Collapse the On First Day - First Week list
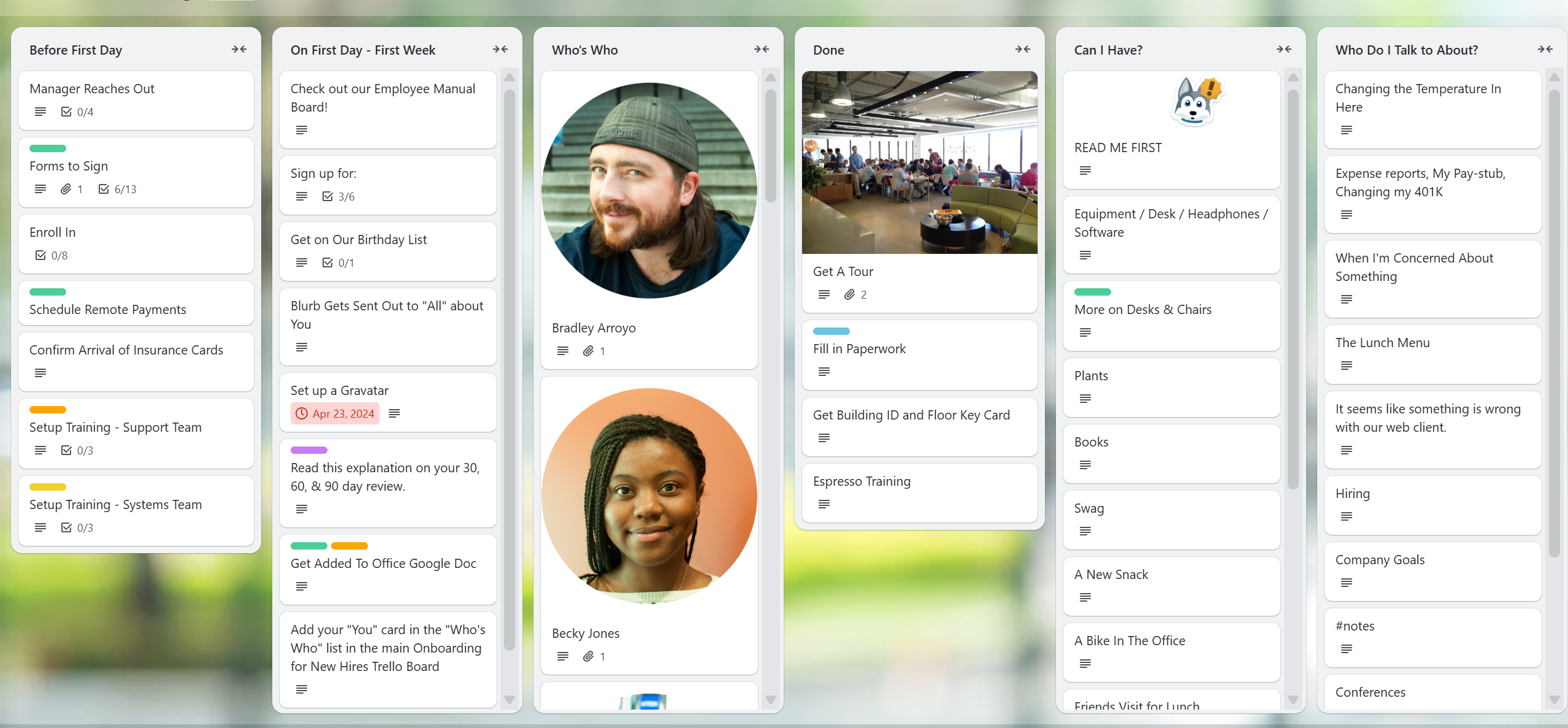The height and width of the screenshot is (728, 1568). [x=500, y=50]
